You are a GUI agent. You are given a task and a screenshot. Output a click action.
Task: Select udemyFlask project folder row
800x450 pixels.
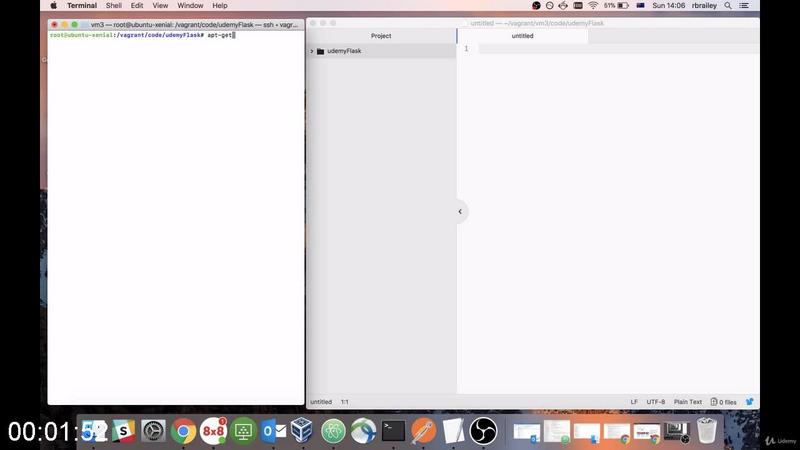coord(381,51)
